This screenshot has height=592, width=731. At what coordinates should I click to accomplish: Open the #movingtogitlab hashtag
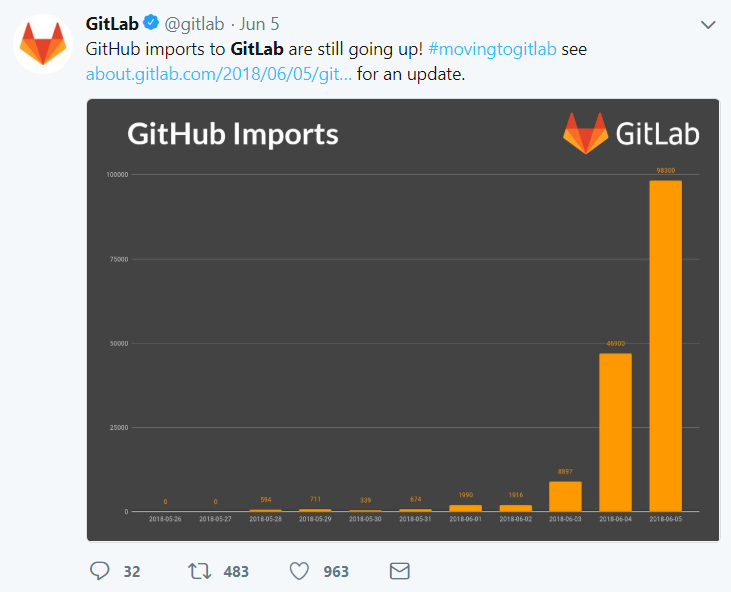[x=494, y=48]
